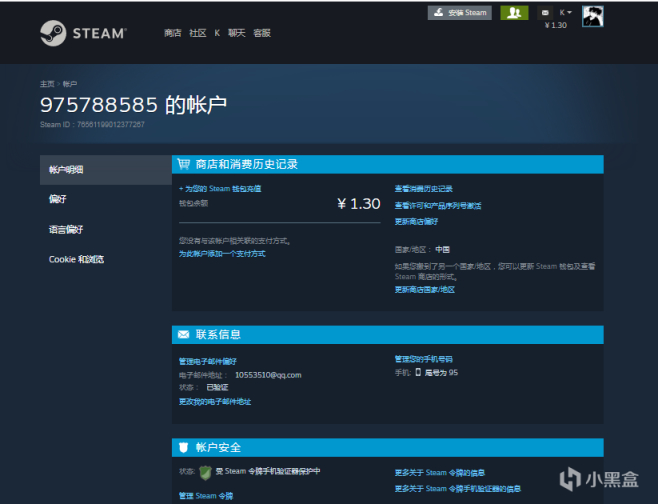
Task: Open 管理您的手机号码 link
Action: tap(423, 359)
